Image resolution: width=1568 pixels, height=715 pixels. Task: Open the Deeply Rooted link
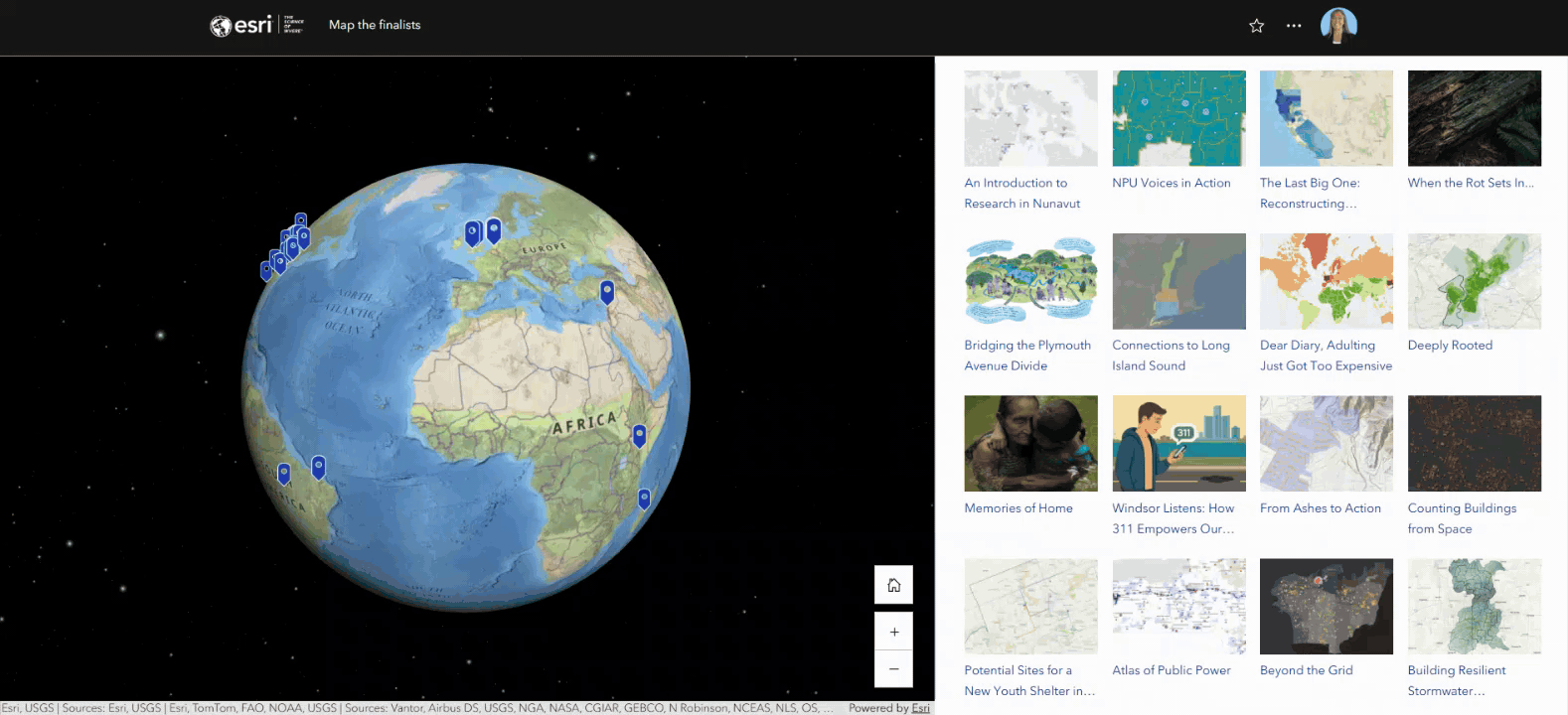pos(1450,345)
